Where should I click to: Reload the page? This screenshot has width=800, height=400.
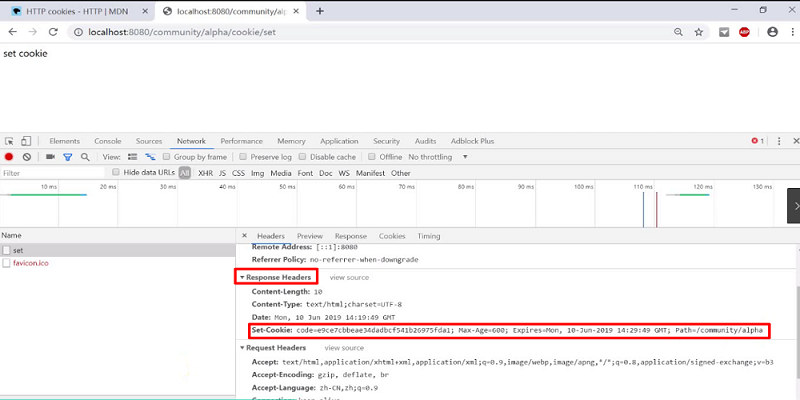click(x=53, y=32)
